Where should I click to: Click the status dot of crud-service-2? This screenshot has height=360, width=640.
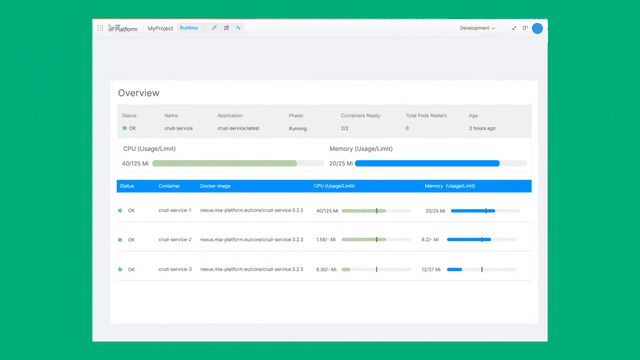pos(120,240)
